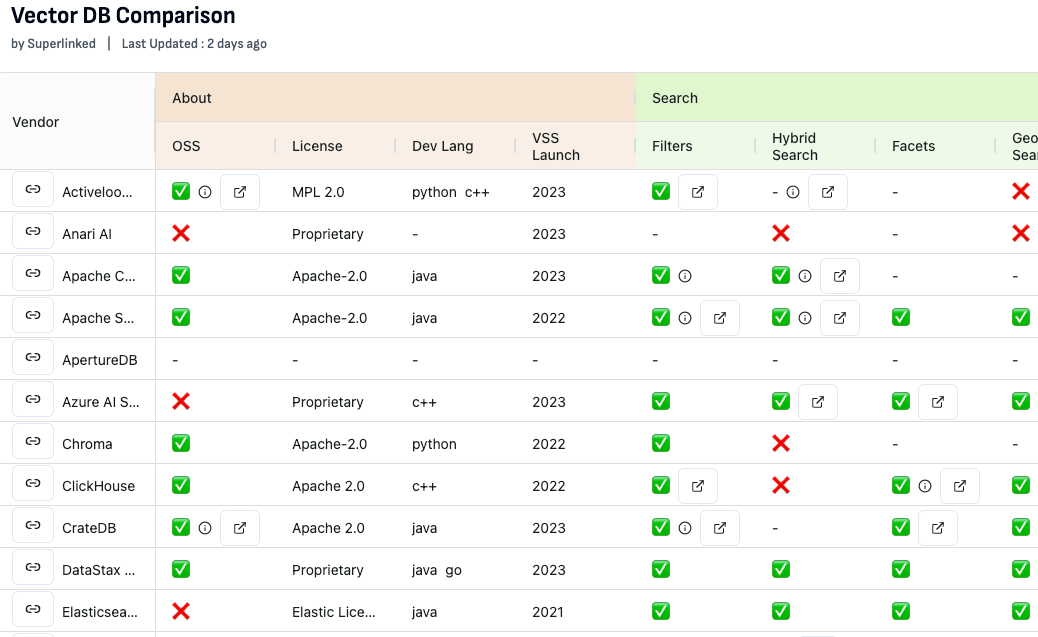The width and height of the screenshot is (1038, 637).
Task: Click the 'java go' Dev Lang cell
Action: [437, 570]
